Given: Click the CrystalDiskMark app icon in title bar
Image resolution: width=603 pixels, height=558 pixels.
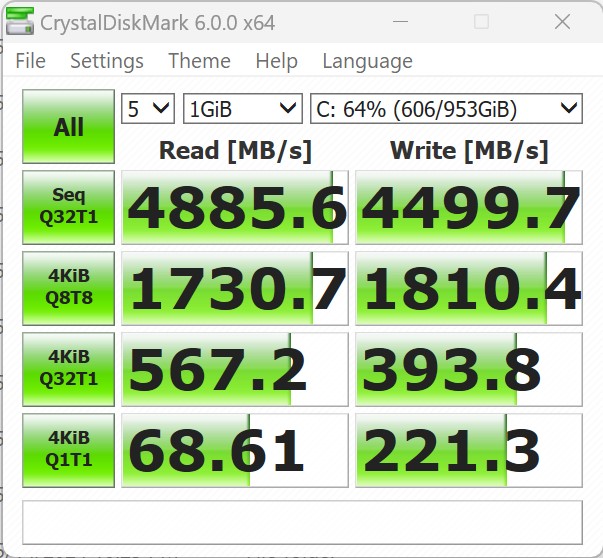Looking at the screenshot, I should coord(20,22).
